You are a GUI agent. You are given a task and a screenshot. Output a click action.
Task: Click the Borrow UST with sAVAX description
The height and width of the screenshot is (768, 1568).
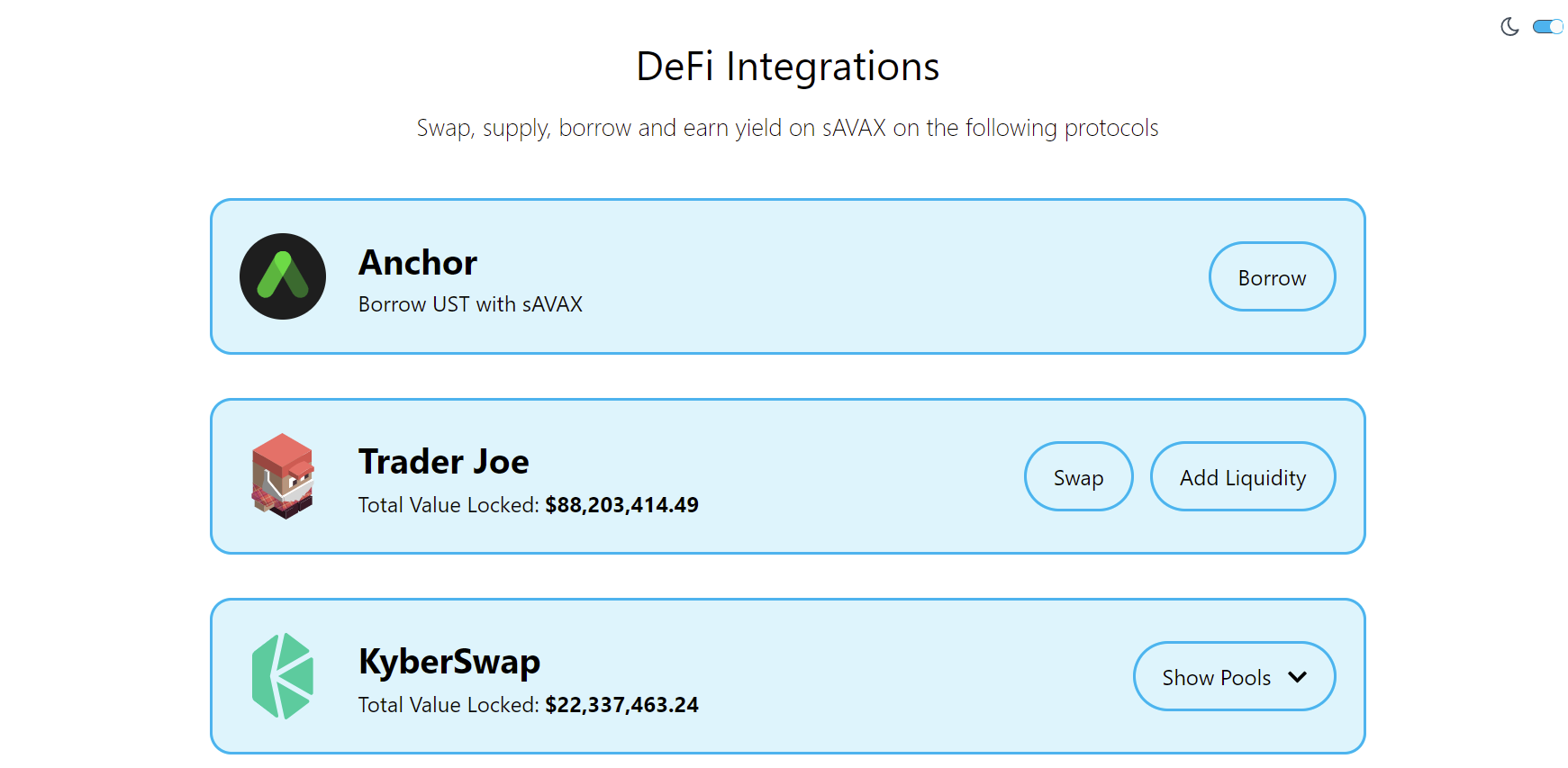point(470,304)
